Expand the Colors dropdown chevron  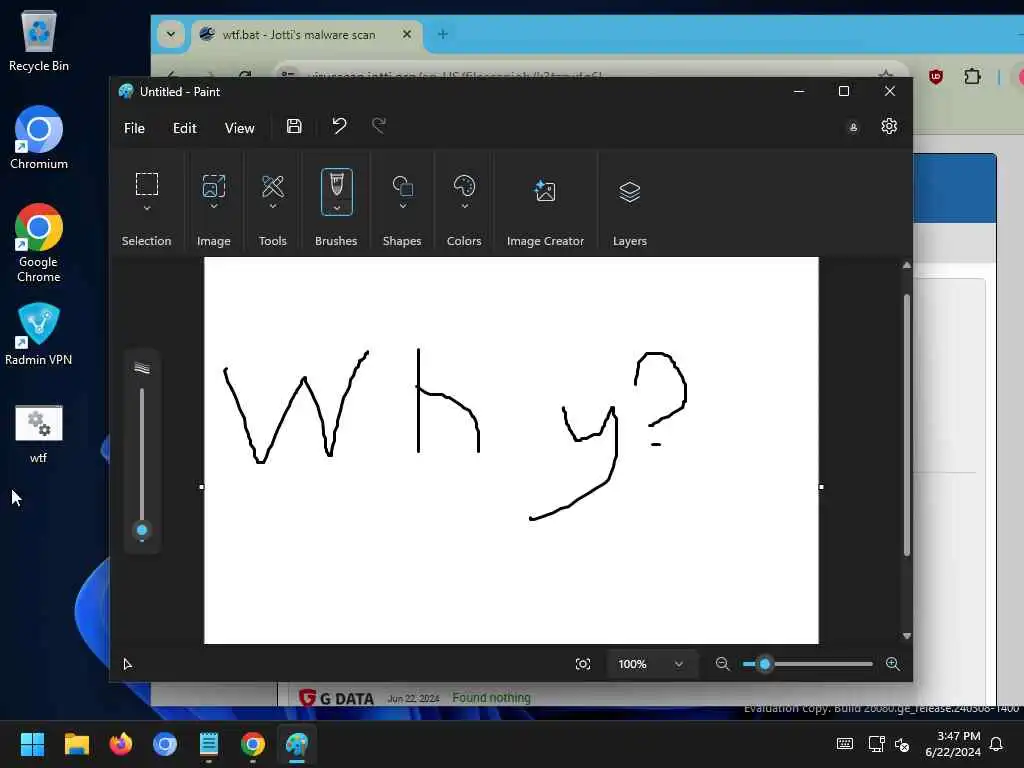[464, 206]
